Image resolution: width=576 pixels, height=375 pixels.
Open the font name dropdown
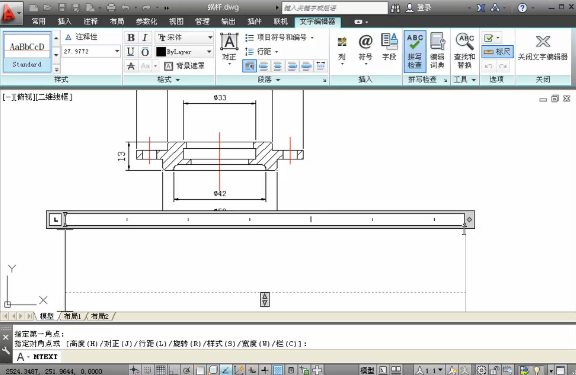185,37
